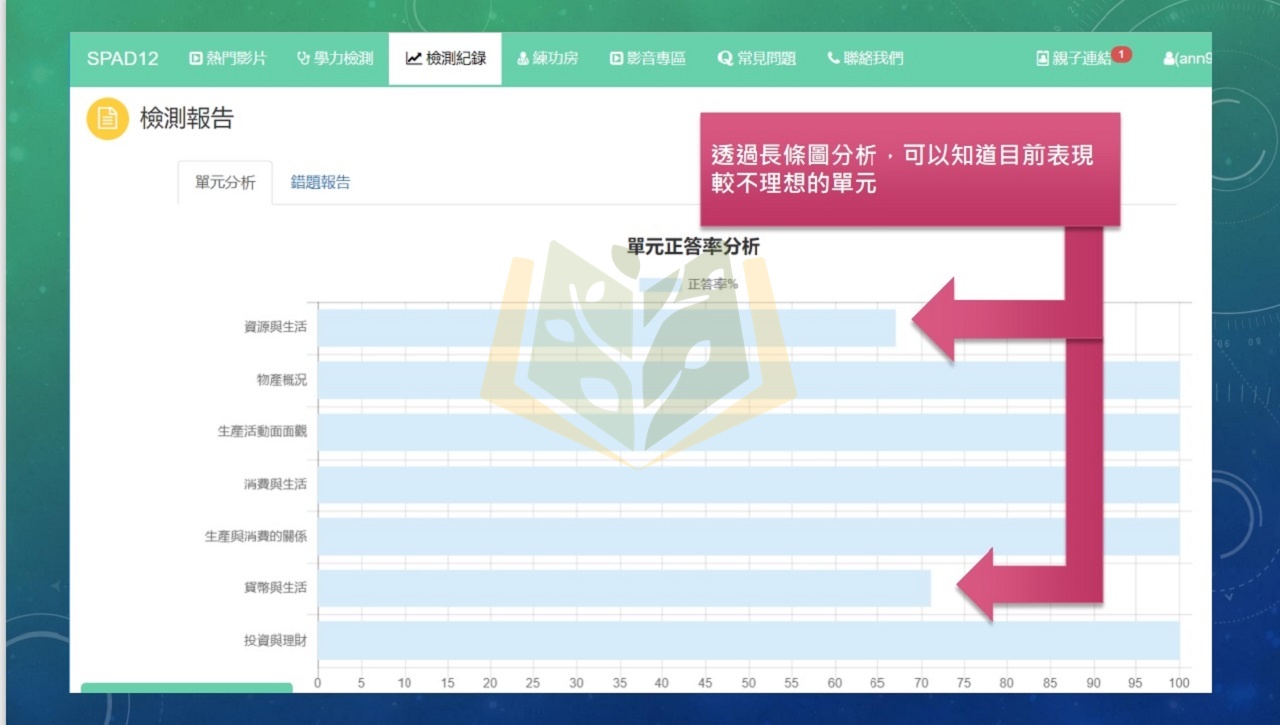The image size is (1280, 725).
Task: Open 常見問題 FAQ page
Action: (757, 59)
